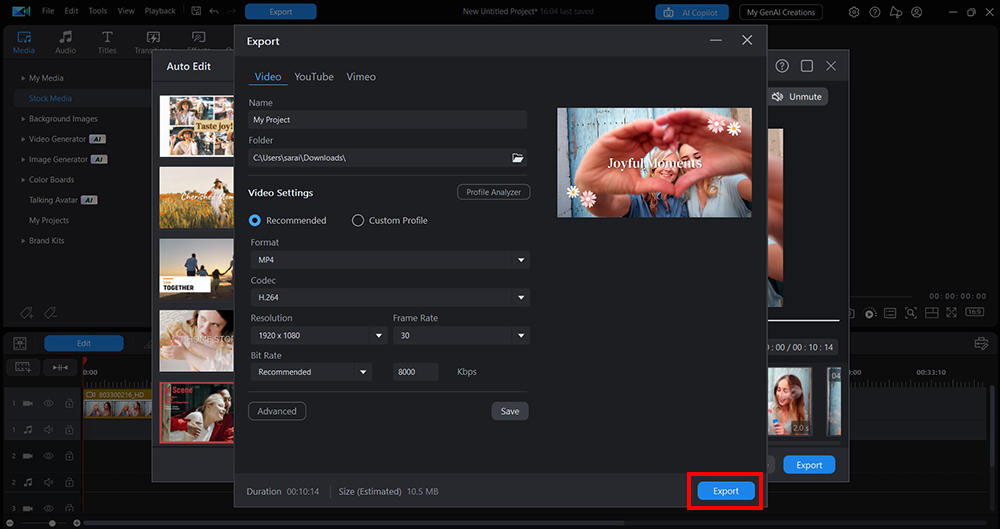This screenshot has width=1000, height=529.
Task: Toggle visibility of video track 2
Action: pos(48,456)
